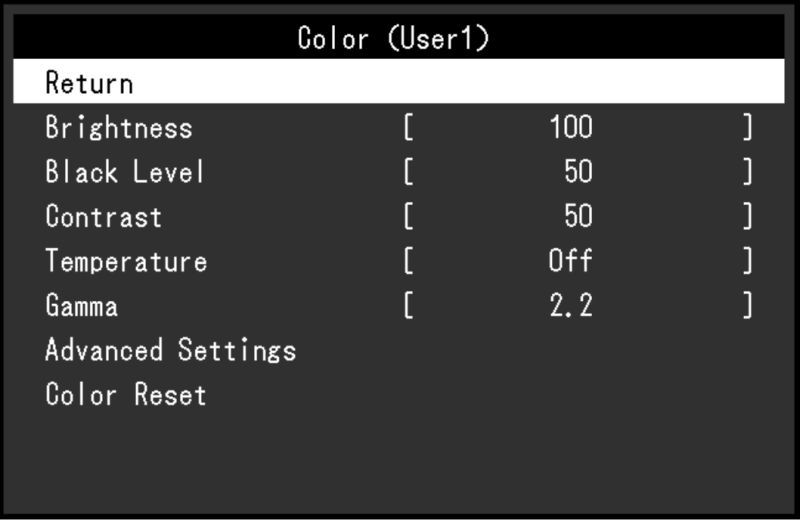Image resolution: width=800 pixels, height=521 pixels.
Task: Click the Black Level value 50
Action: click(x=578, y=171)
